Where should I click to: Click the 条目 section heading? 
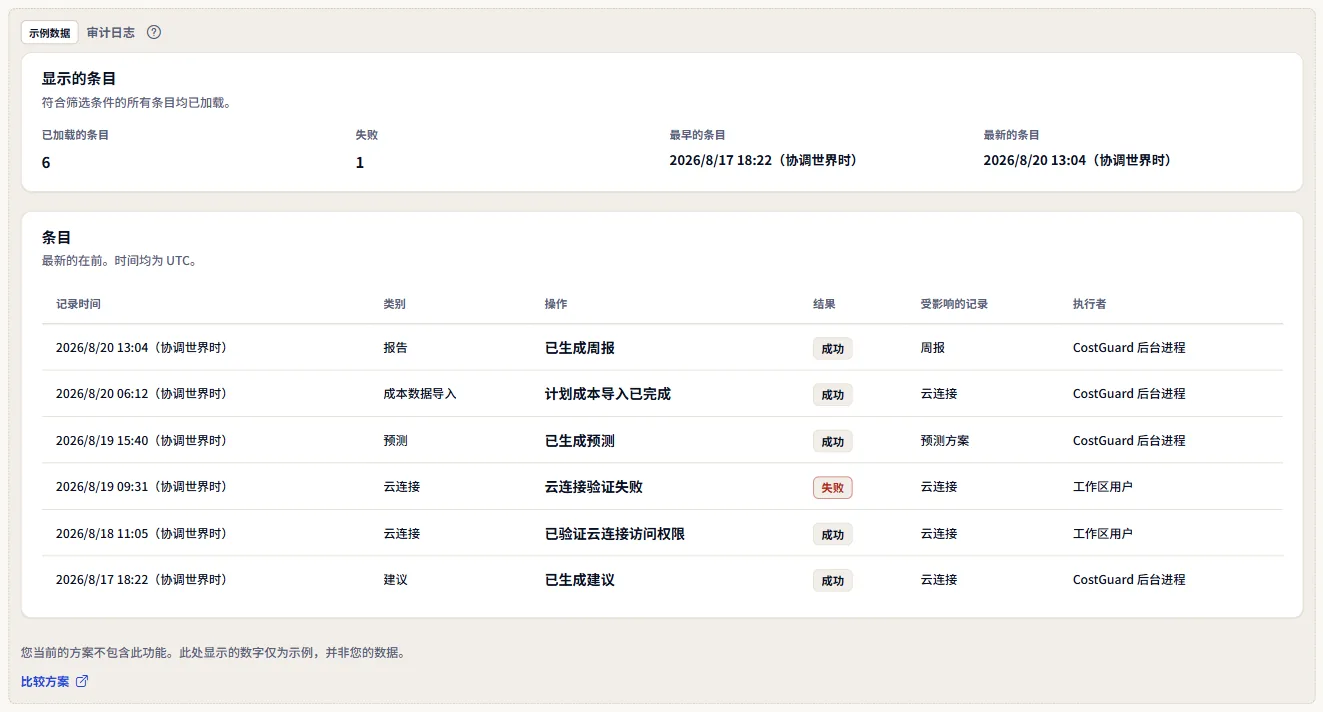[56, 238]
